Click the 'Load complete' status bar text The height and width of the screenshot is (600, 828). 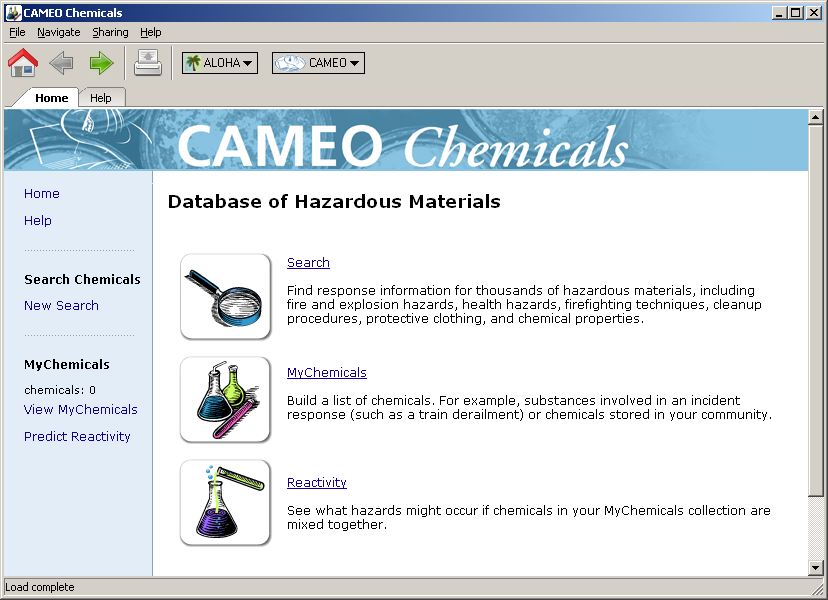40,587
